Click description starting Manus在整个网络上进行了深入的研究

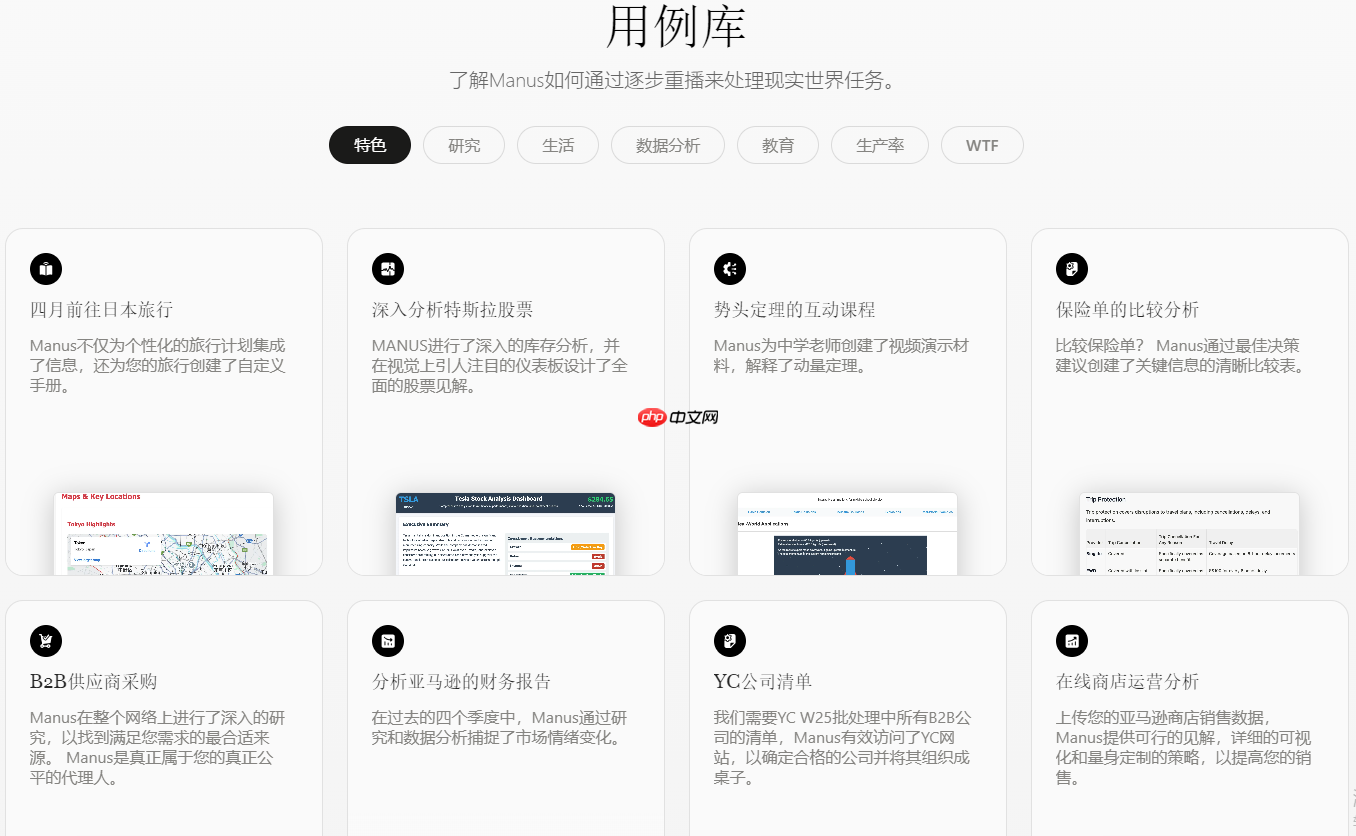coord(158,748)
